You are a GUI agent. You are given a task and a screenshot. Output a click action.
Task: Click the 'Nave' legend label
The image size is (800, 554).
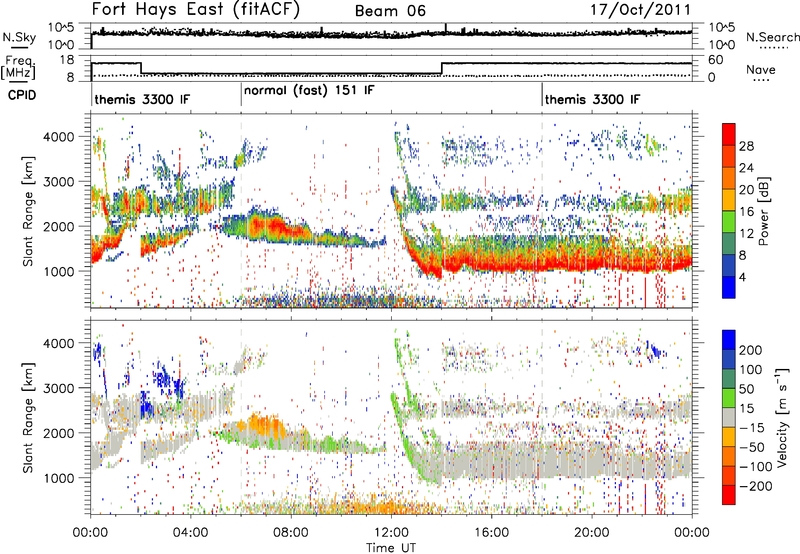[761, 69]
